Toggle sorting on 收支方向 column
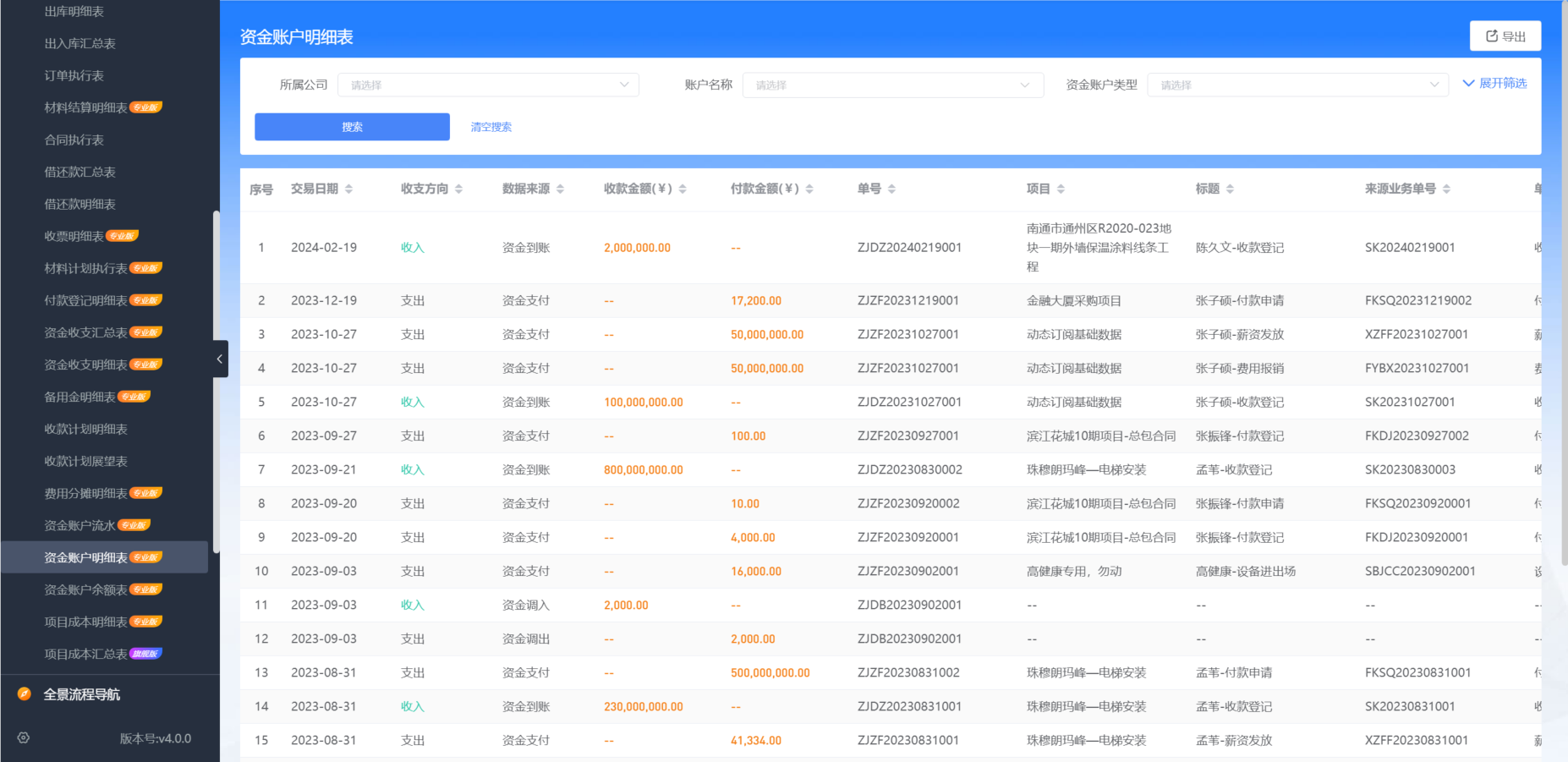Image resolution: width=1568 pixels, height=762 pixels. (459, 189)
